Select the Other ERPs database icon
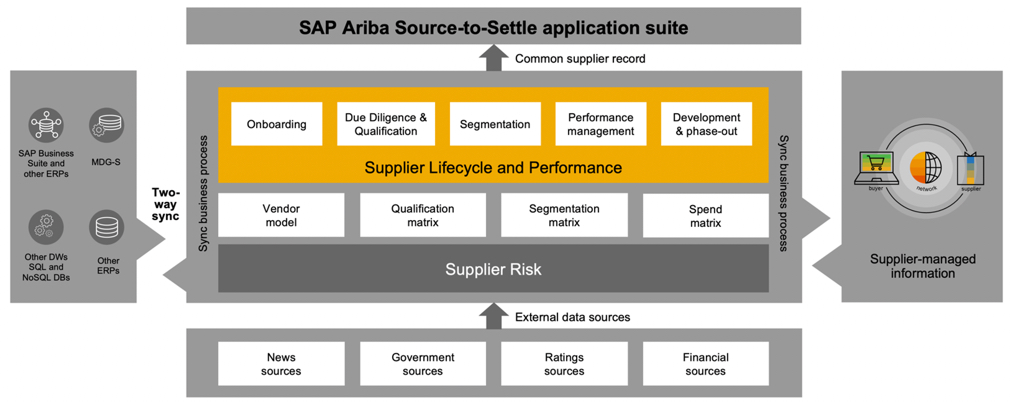 coord(106,228)
